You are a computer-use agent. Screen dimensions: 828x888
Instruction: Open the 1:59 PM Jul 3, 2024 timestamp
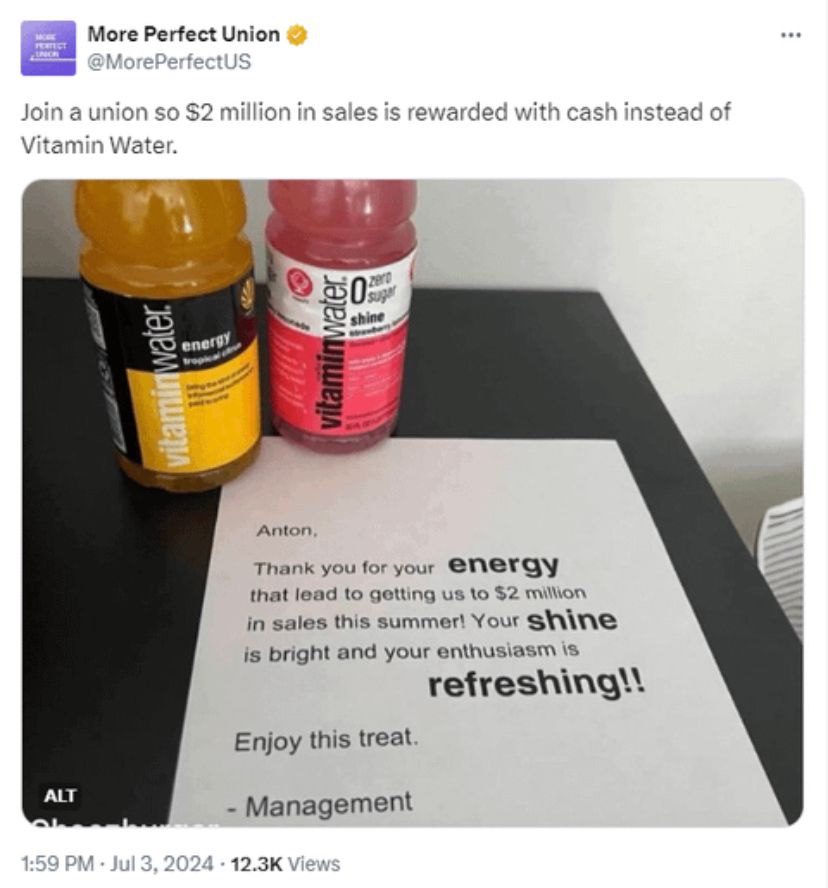[117, 864]
